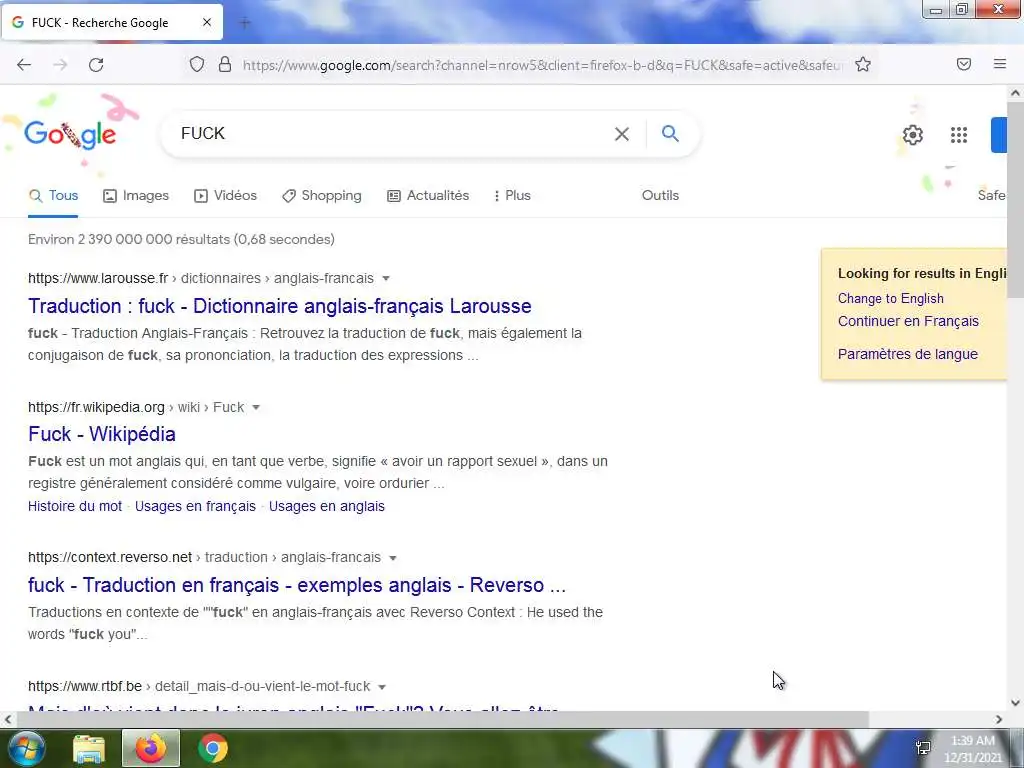1024x768 pixels.
Task: Close the FUCK - Recherche Google tab
Action: click(207, 22)
